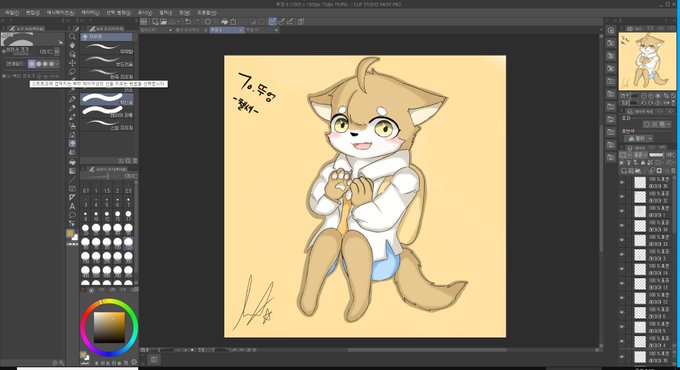The image size is (680, 370).
Task: Delete sub tool via the trash icon in the sub tool panel
Action: (135, 160)
